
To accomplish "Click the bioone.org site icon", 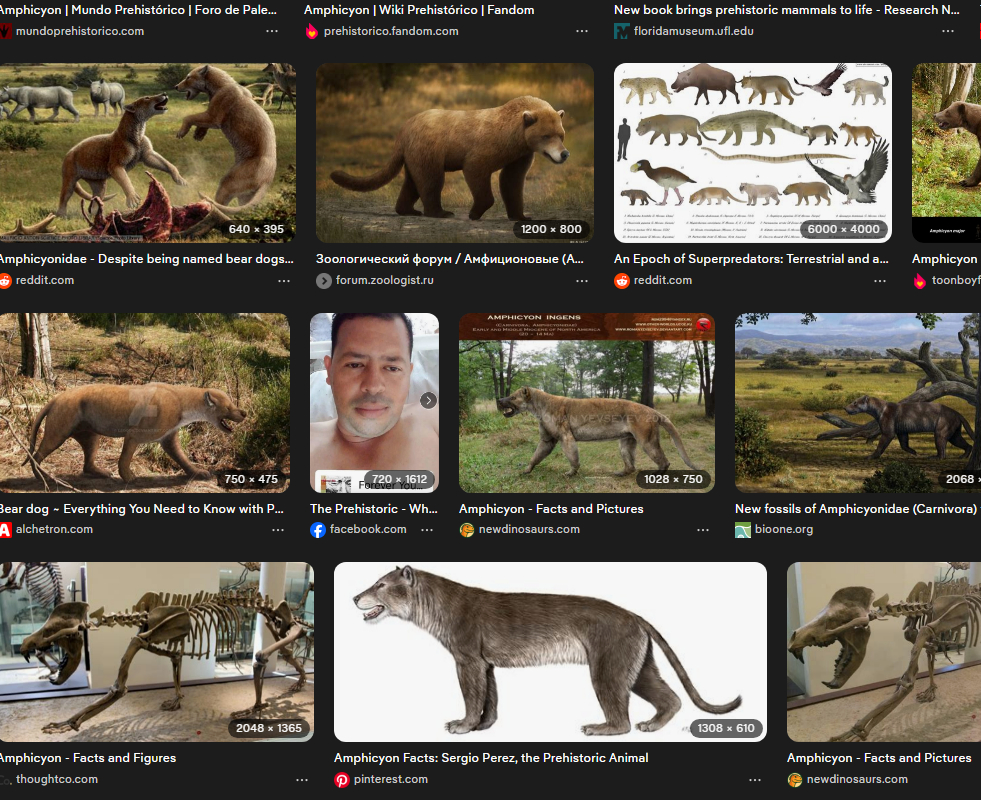I will point(743,530).
